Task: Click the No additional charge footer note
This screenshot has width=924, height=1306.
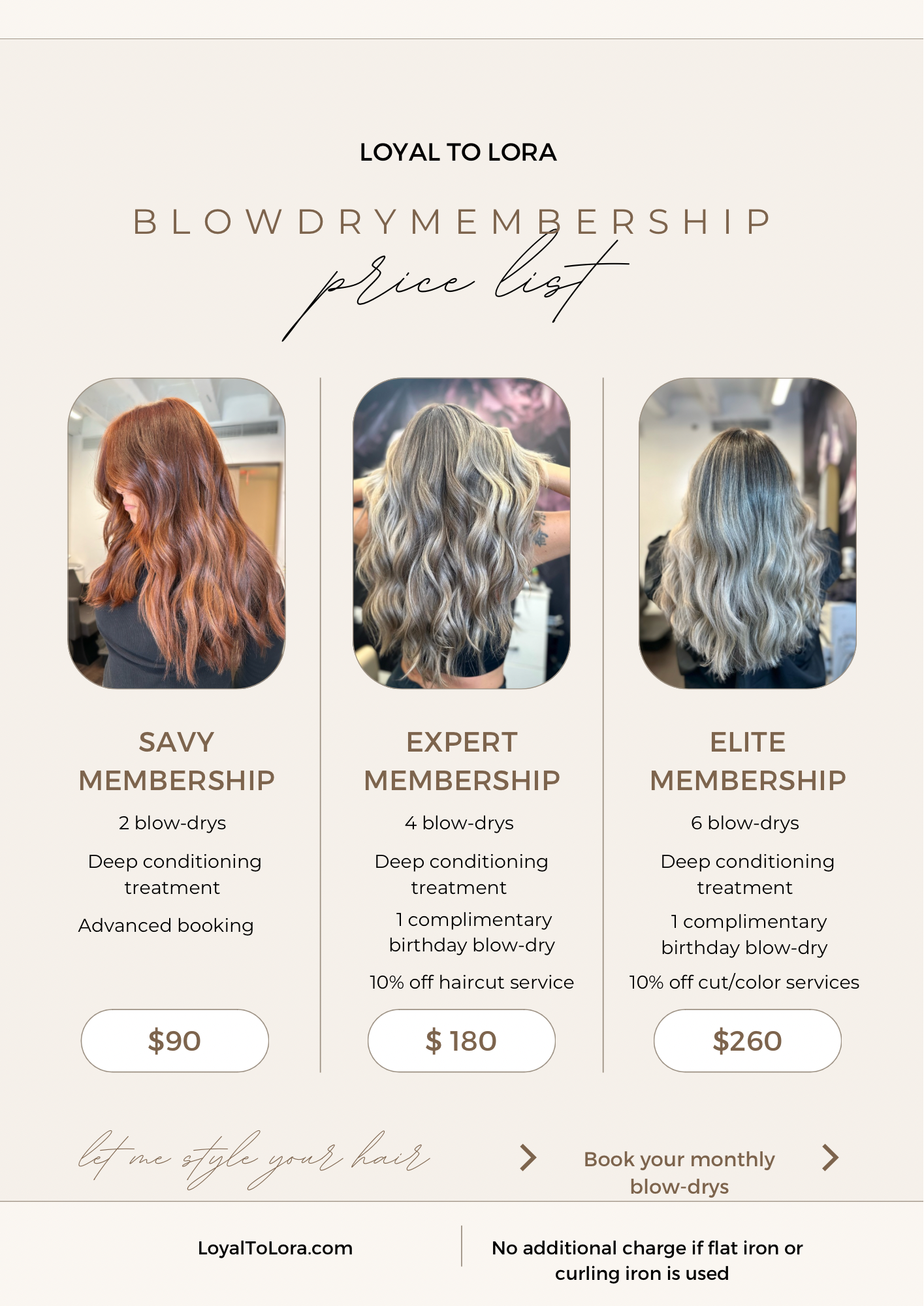Action: coord(646,1260)
